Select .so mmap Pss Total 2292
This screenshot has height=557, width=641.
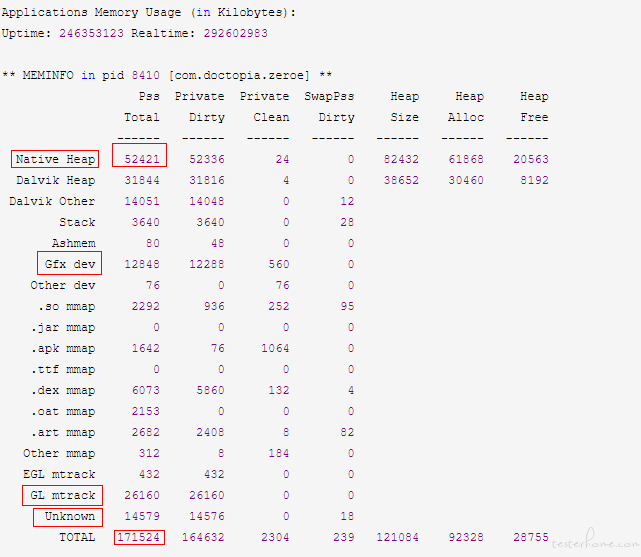pyautogui.click(x=146, y=306)
